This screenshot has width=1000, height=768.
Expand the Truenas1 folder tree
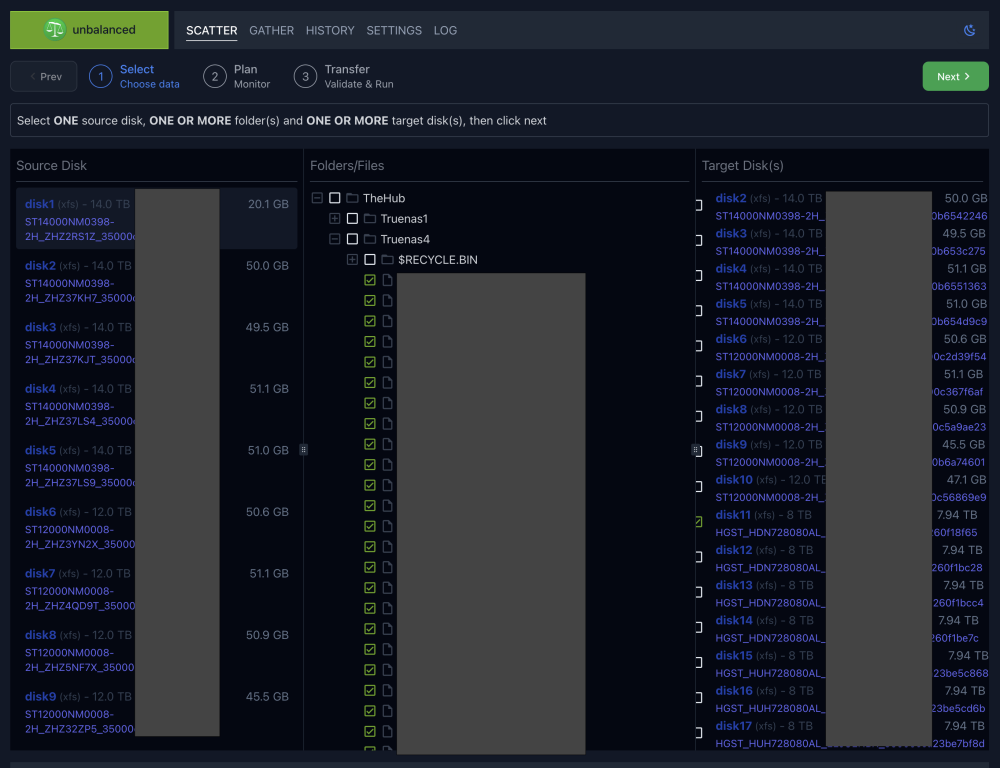(334, 219)
